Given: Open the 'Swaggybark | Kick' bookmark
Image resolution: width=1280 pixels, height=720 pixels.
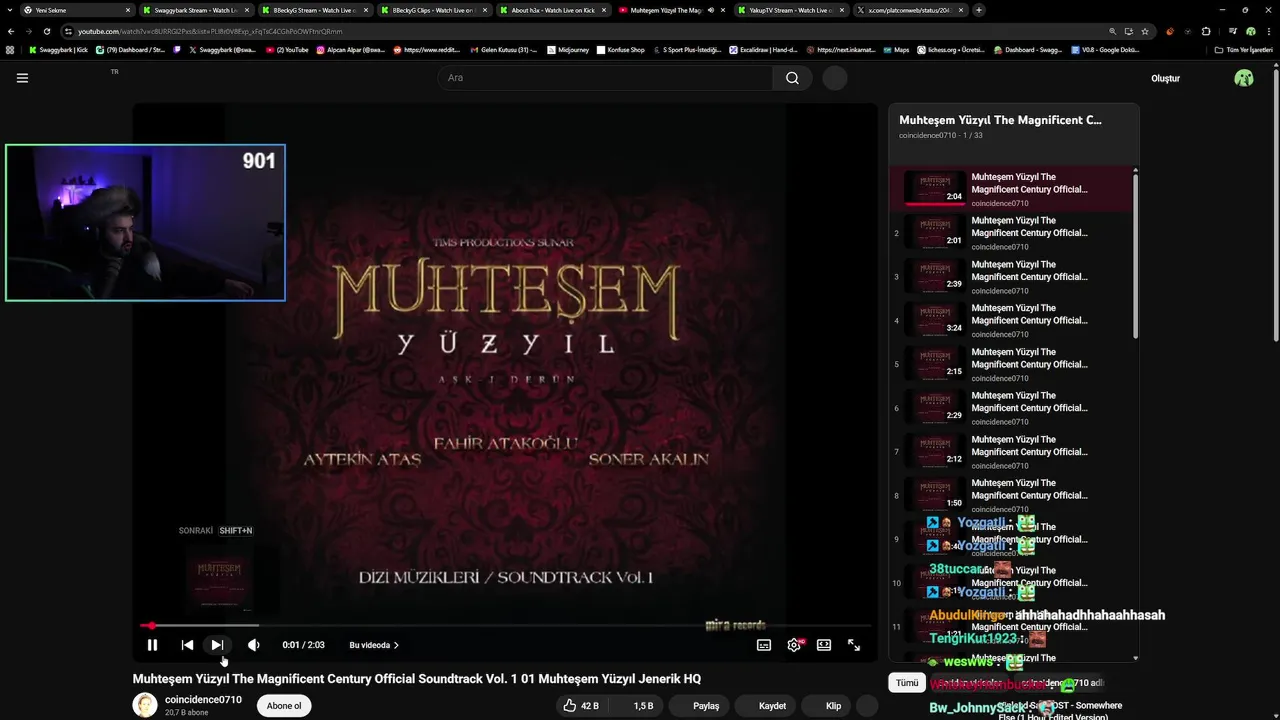Looking at the screenshot, I should click(x=58, y=49).
